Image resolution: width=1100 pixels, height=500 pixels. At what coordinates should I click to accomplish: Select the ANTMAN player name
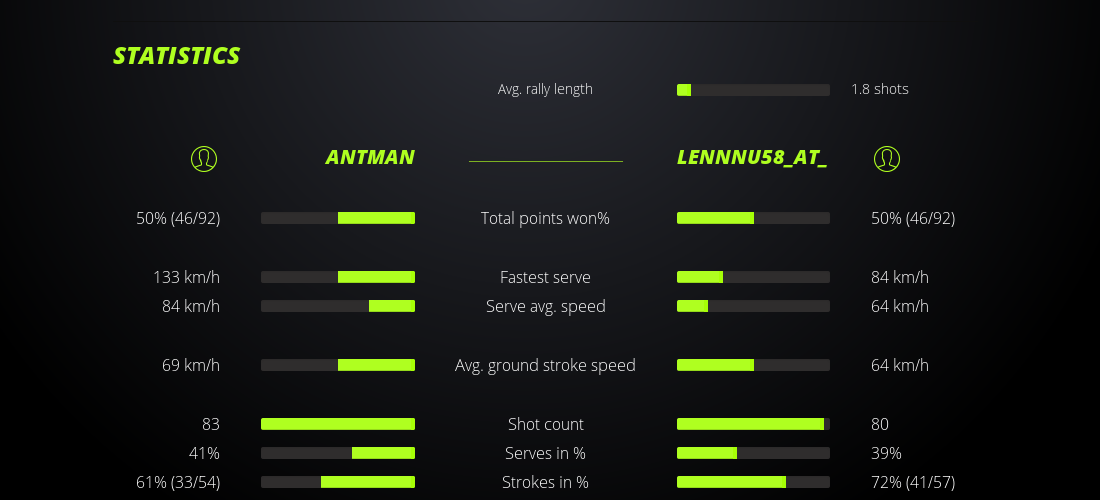point(370,157)
